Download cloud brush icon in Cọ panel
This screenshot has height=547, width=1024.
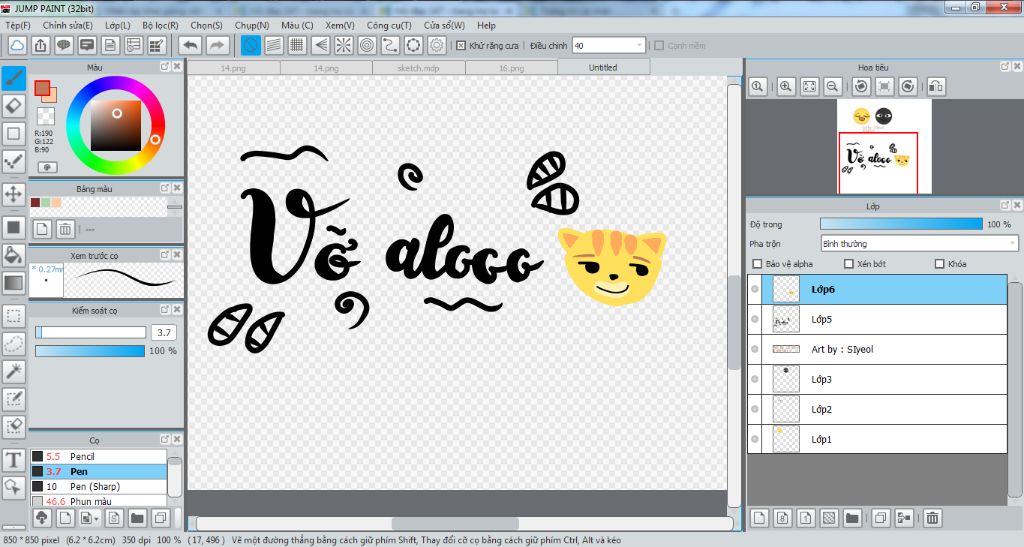[42, 518]
